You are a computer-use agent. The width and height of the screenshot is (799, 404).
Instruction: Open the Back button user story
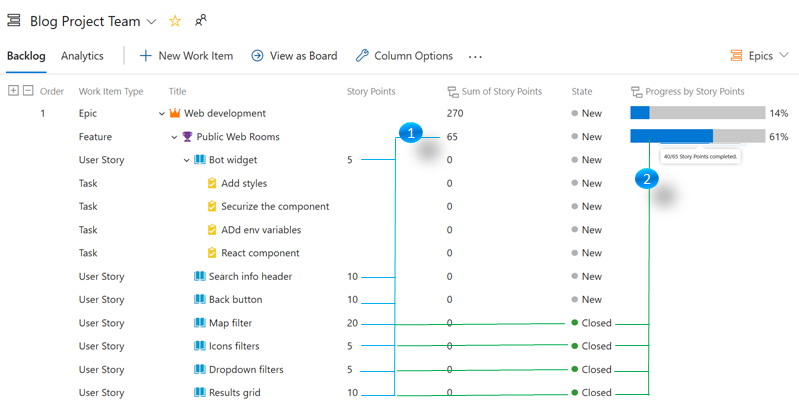click(x=235, y=300)
